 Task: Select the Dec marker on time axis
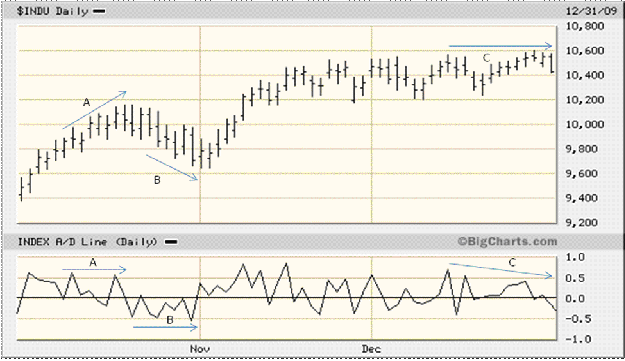(x=371, y=349)
